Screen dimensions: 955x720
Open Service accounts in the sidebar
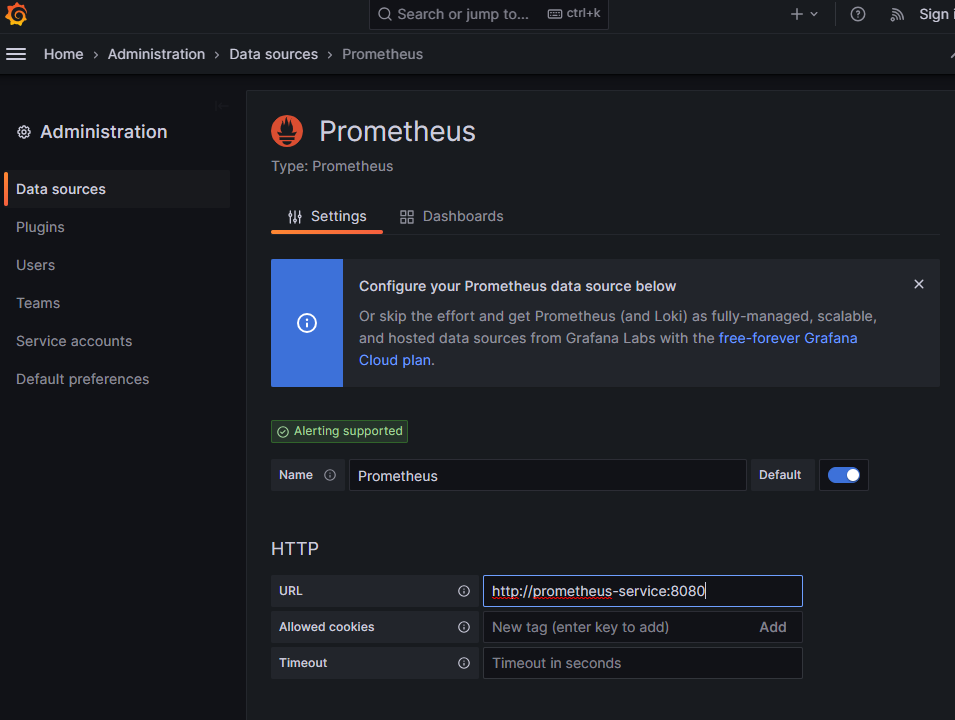pyautogui.click(x=74, y=341)
